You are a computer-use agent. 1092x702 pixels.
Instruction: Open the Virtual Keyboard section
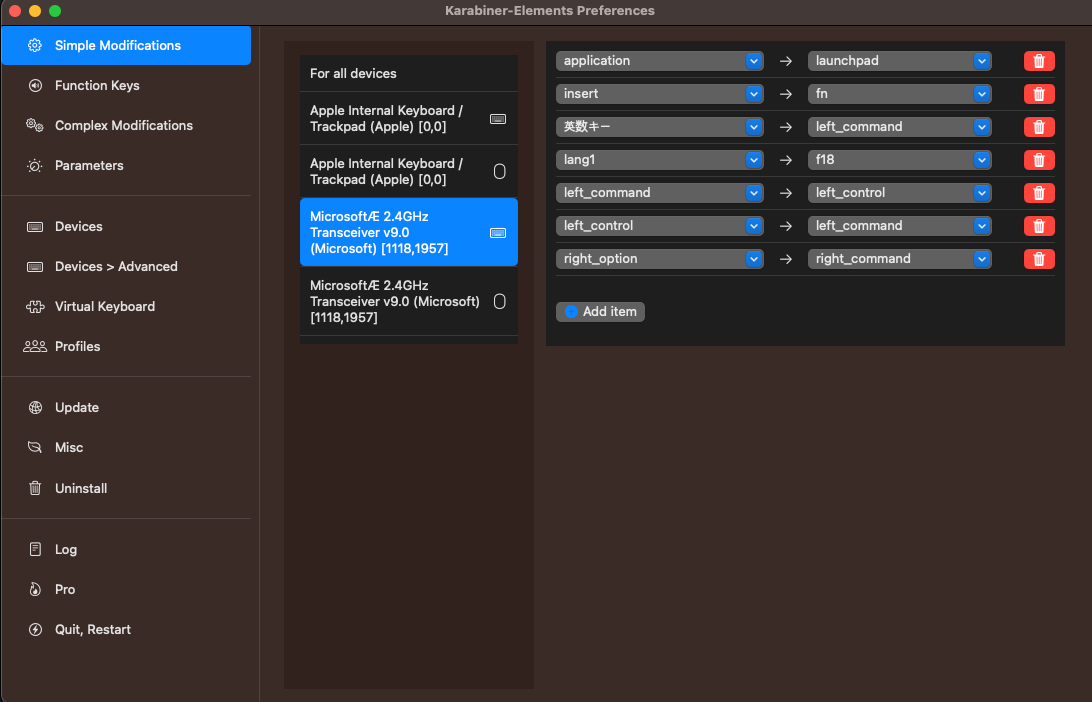click(104, 307)
